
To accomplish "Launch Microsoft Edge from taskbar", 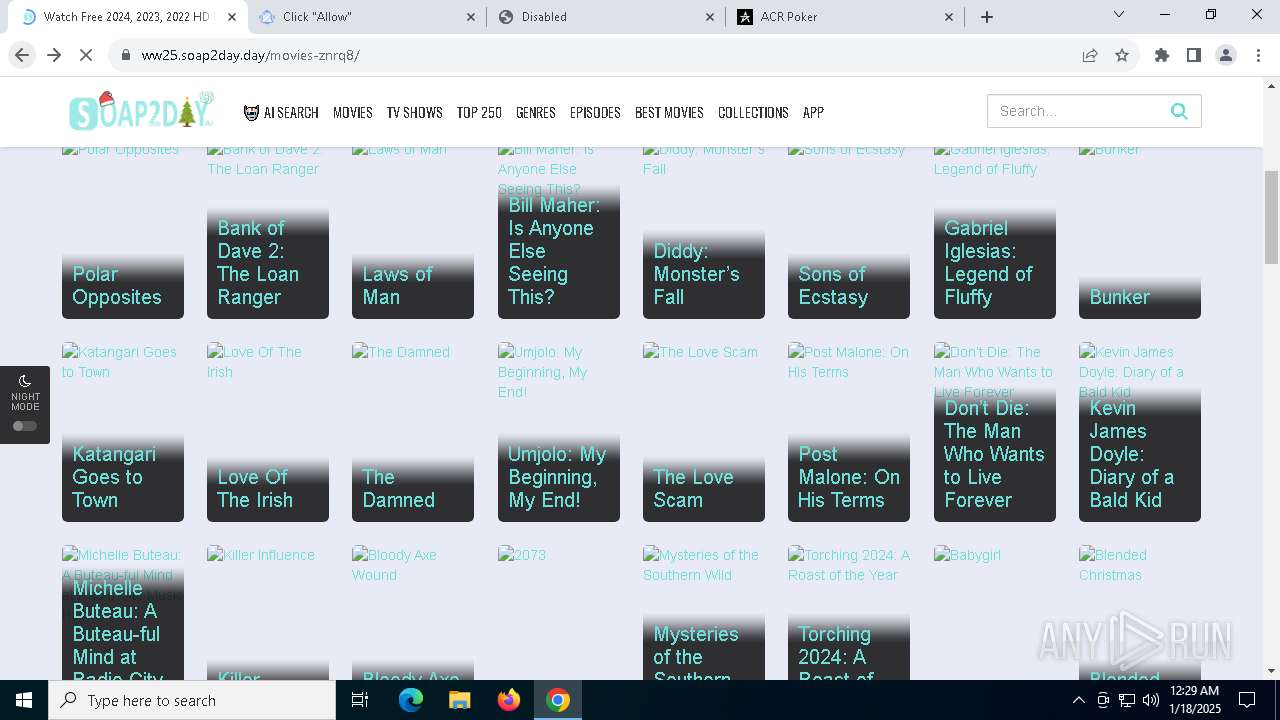I will click(411, 700).
